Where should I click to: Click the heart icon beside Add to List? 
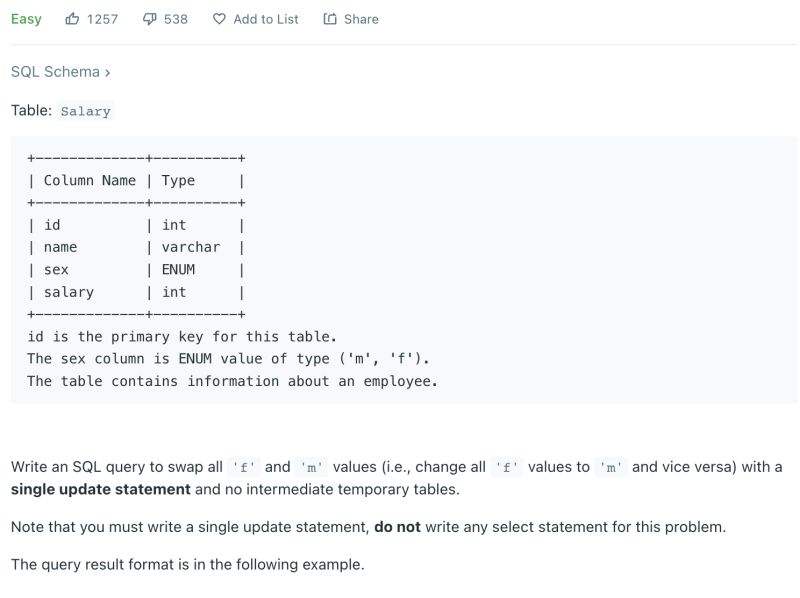[x=219, y=19]
